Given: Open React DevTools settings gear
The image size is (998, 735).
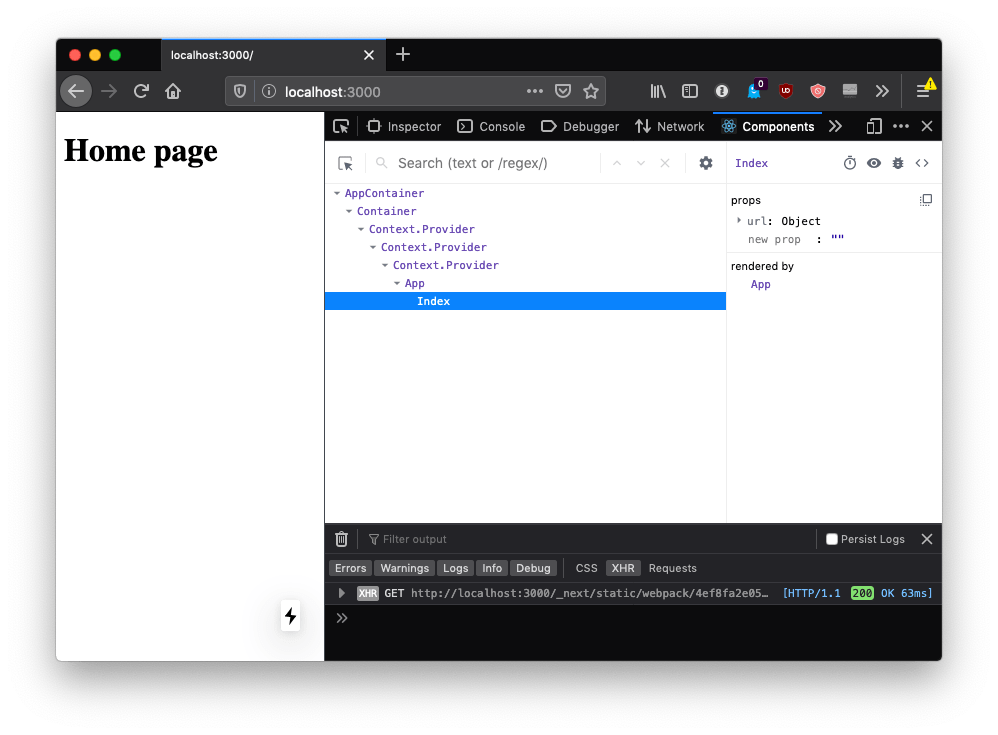Looking at the screenshot, I should (x=706, y=163).
